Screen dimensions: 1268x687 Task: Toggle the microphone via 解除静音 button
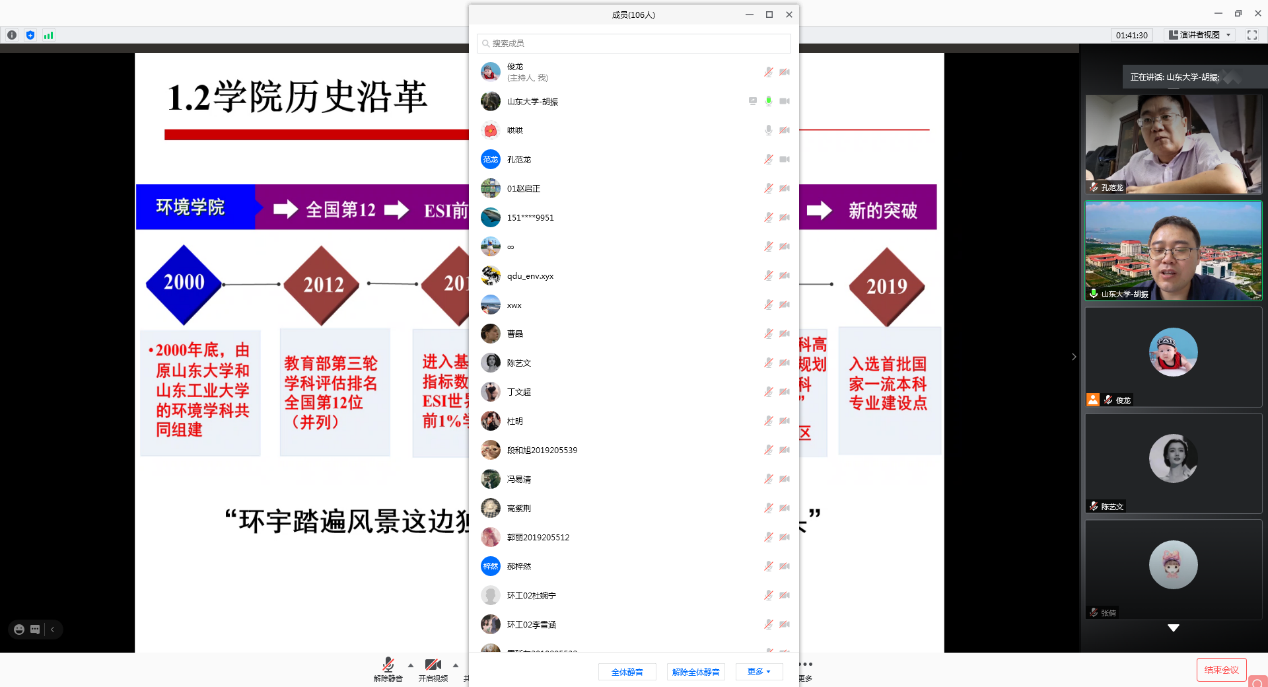388,667
